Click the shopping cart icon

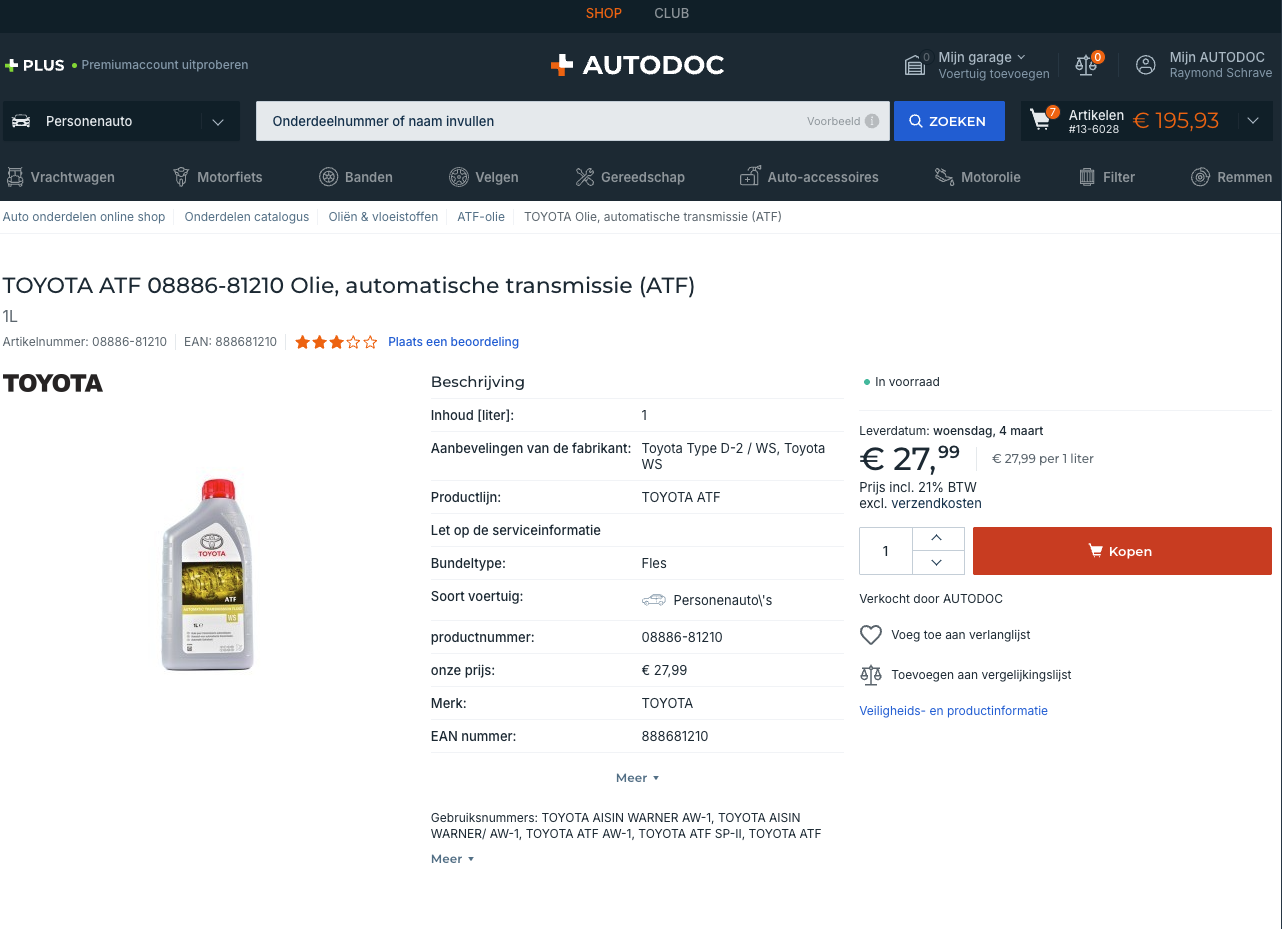(x=1041, y=121)
